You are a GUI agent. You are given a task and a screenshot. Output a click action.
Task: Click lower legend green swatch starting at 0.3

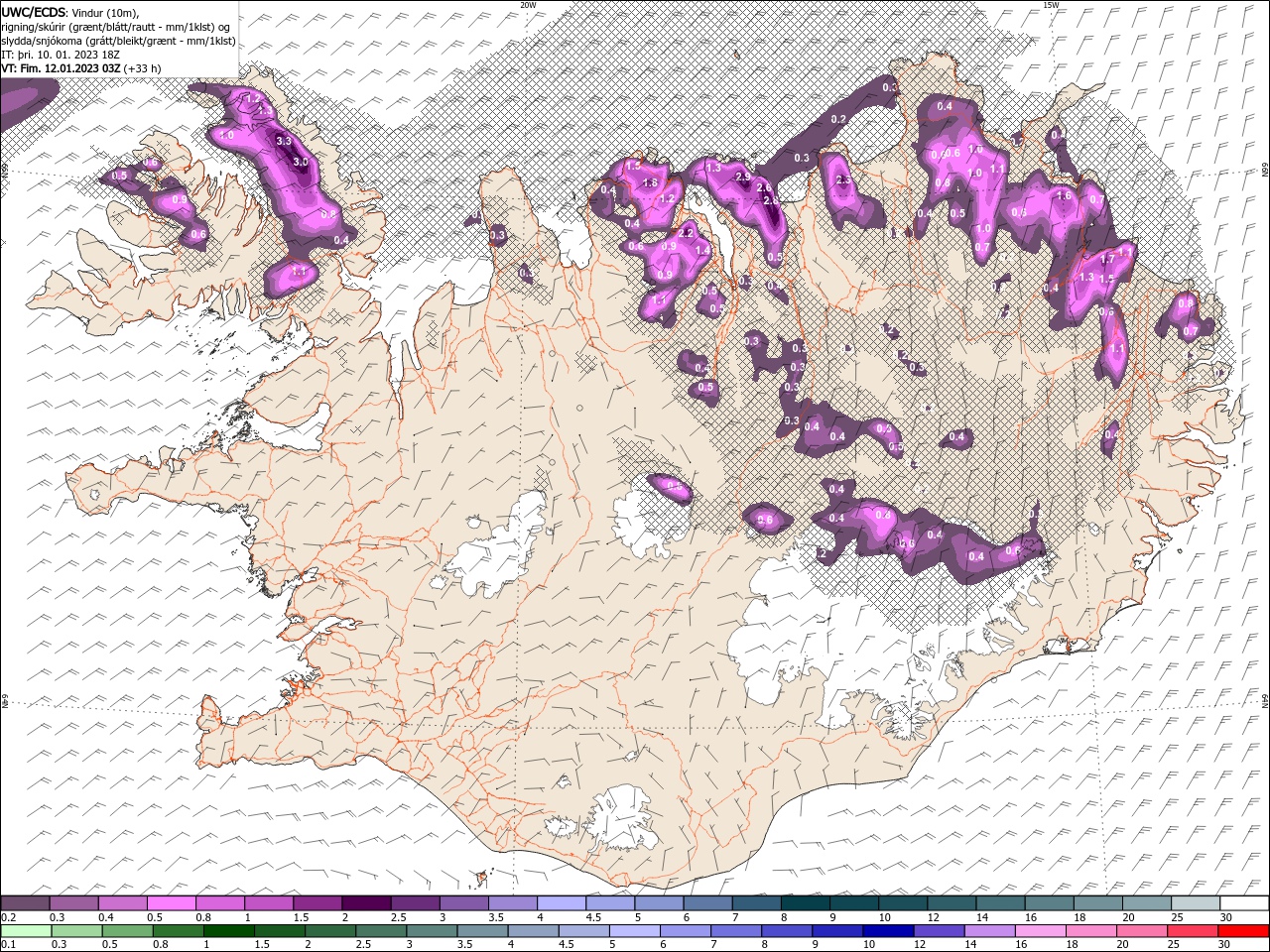coord(76,931)
